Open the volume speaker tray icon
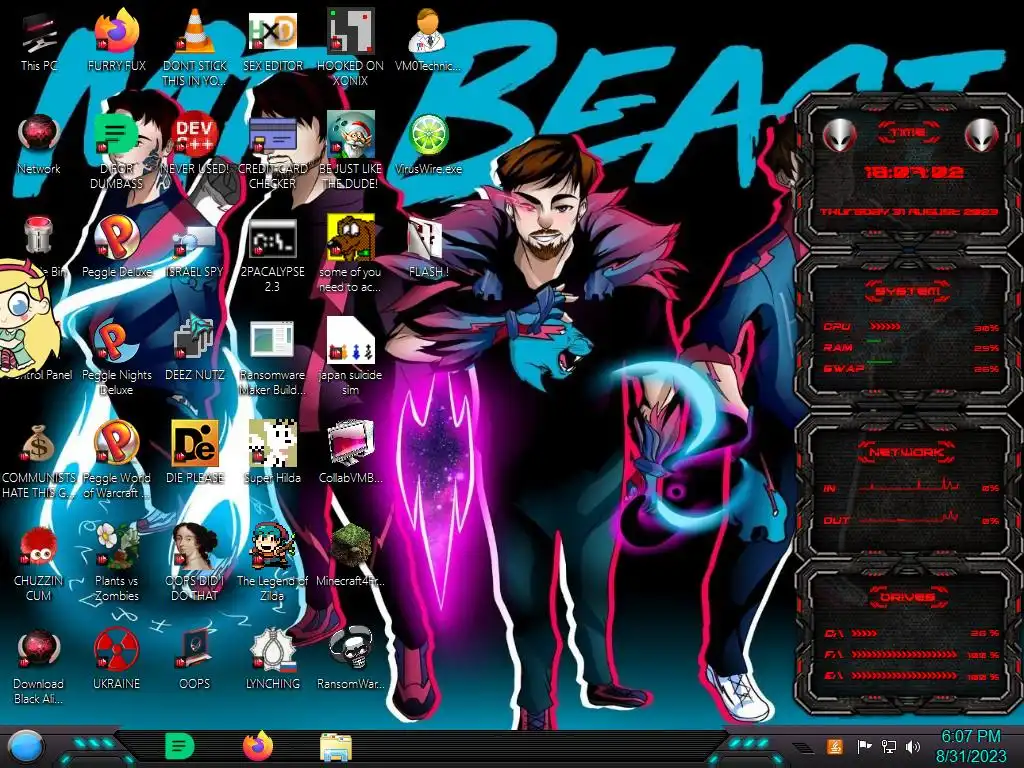Image resolution: width=1024 pixels, height=768 pixels. click(913, 746)
